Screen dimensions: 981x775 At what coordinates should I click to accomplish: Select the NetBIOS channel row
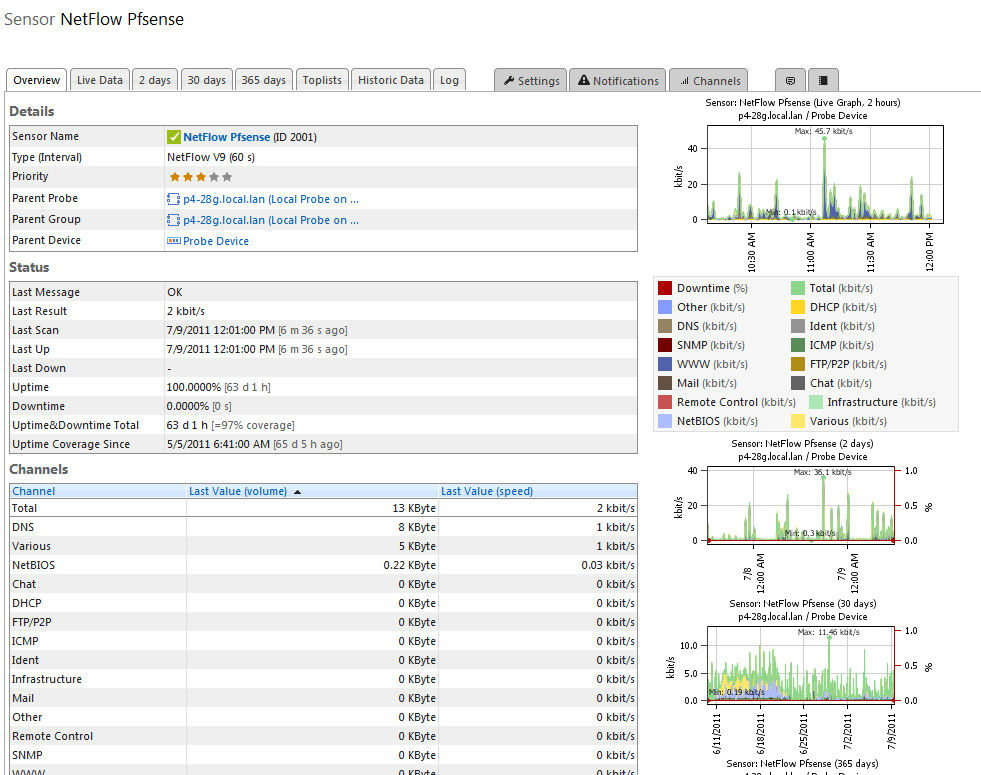[323, 565]
